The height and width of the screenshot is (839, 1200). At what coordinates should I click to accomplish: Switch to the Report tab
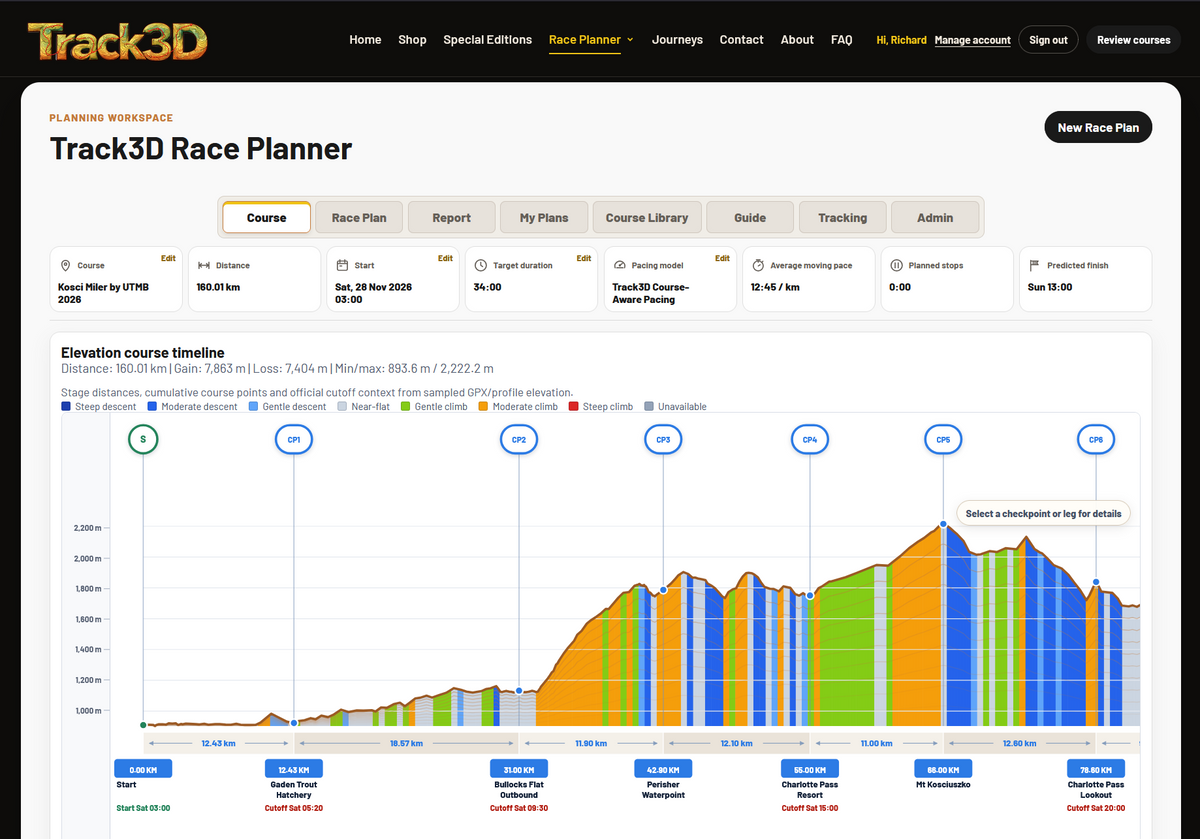452,217
